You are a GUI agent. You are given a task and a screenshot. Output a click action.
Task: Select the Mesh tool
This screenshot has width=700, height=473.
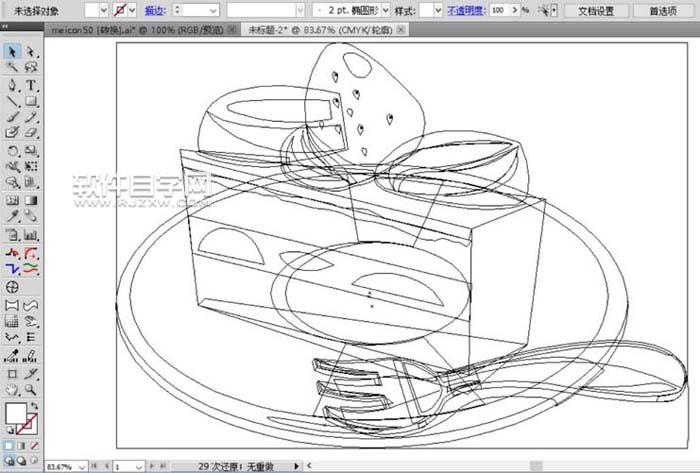[12, 200]
